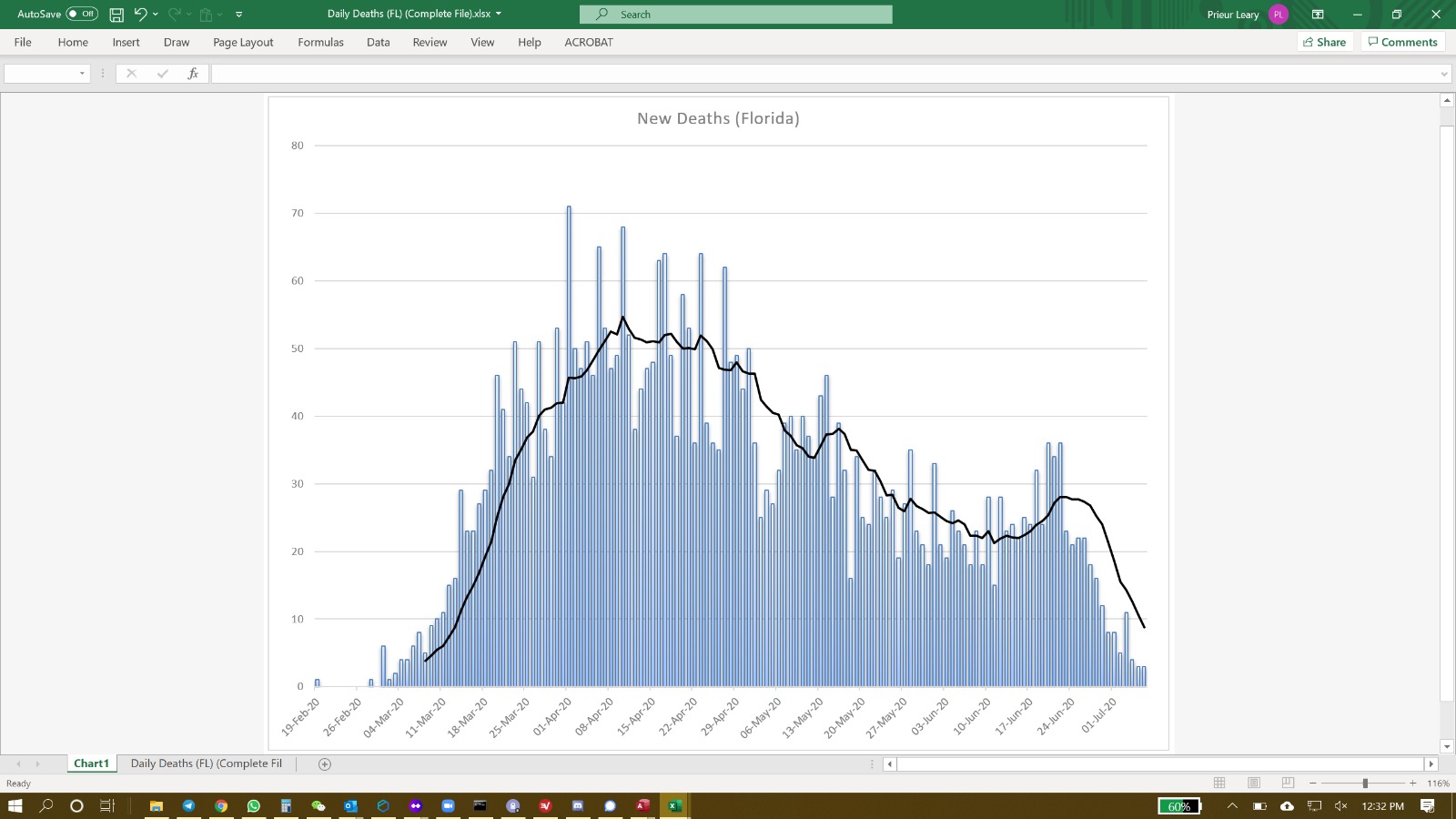Switch to Normal view in status bar
The image size is (1456, 819).
1219,784
